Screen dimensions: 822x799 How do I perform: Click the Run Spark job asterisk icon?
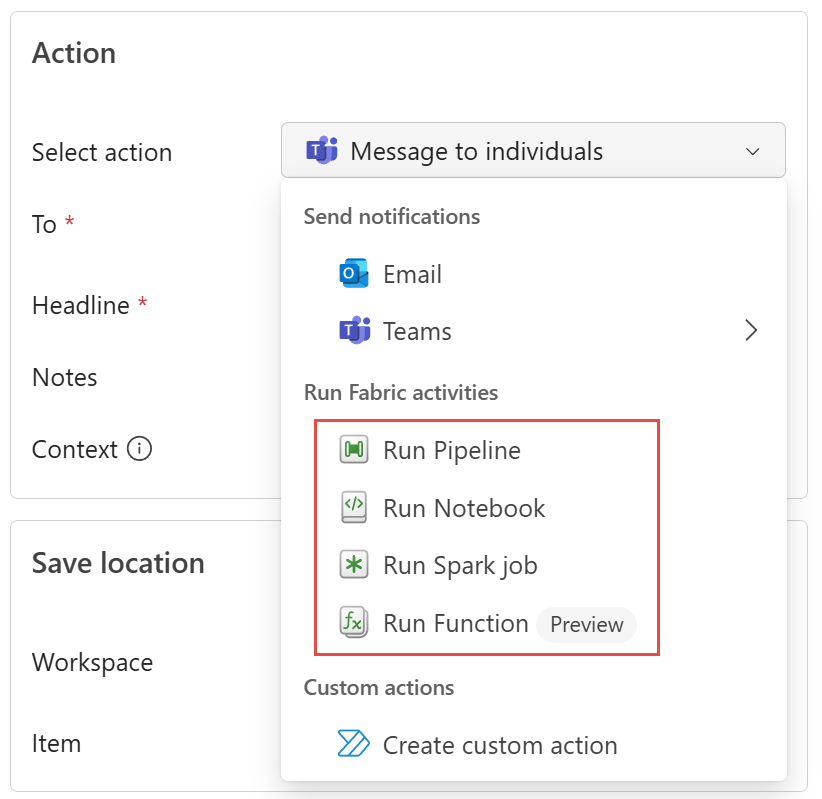pyautogui.click(x=354, y=565)
